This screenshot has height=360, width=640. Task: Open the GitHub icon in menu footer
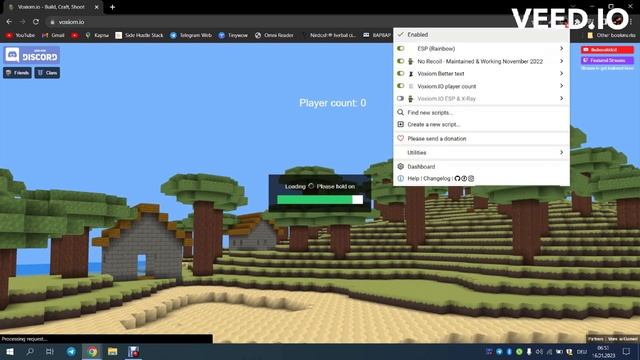tap(457, 178)
